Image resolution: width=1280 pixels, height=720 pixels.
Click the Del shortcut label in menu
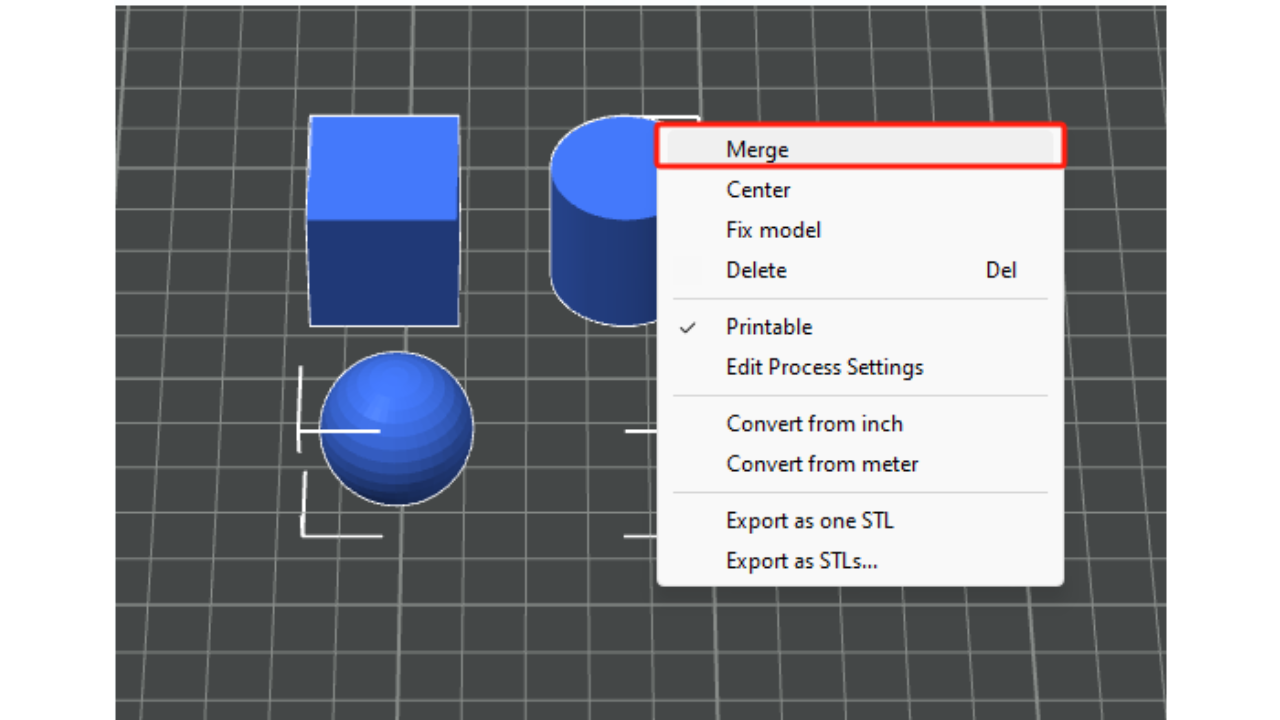(x=1000, y=270)
